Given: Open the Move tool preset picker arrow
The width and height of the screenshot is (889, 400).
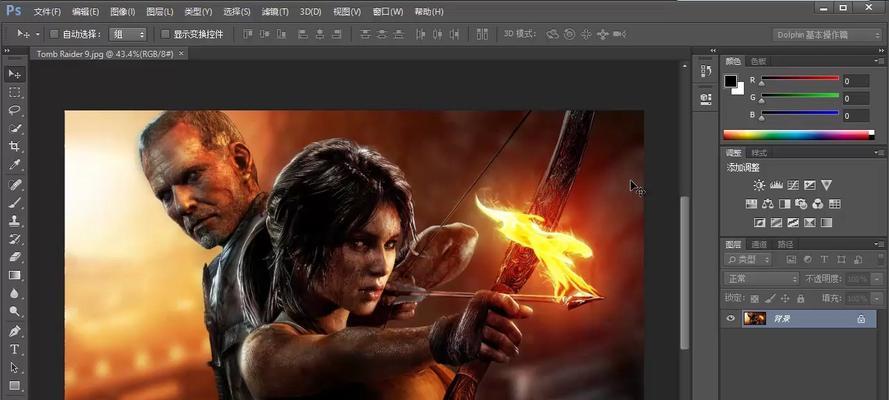Looking at the screenshot, I should click(x=38, y=34).
